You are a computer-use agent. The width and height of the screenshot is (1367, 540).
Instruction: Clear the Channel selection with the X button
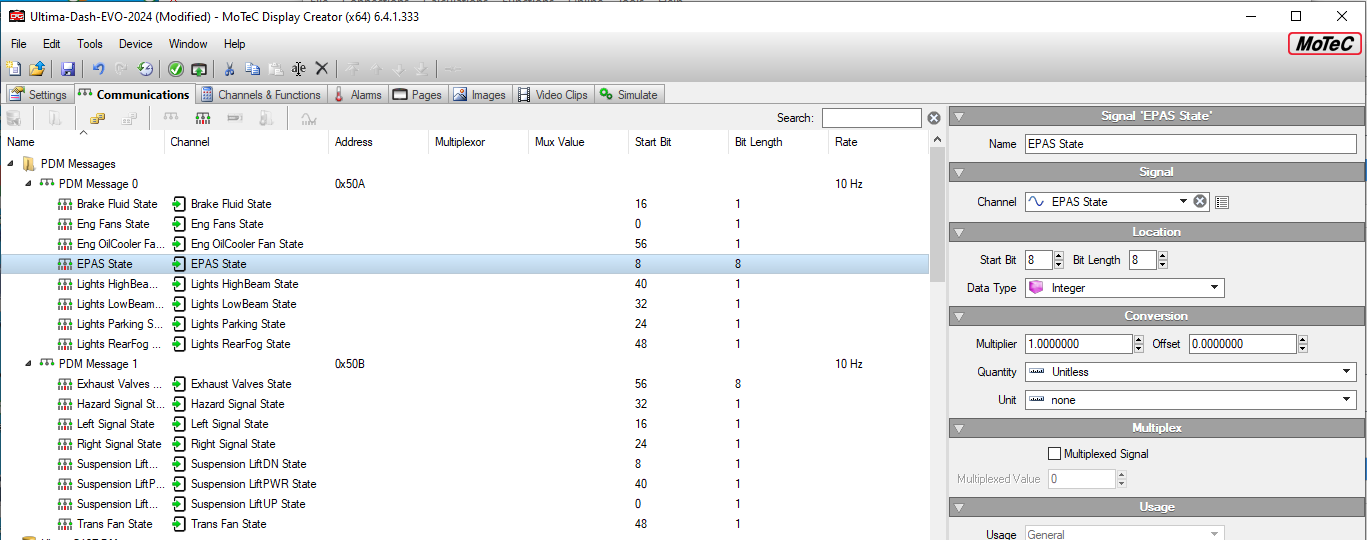pyautogui.click(x=1200, y=201)
